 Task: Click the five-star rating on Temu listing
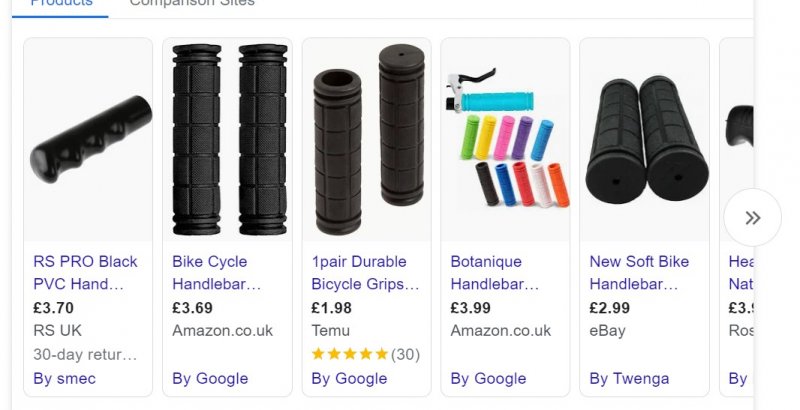tap(350, 354)
